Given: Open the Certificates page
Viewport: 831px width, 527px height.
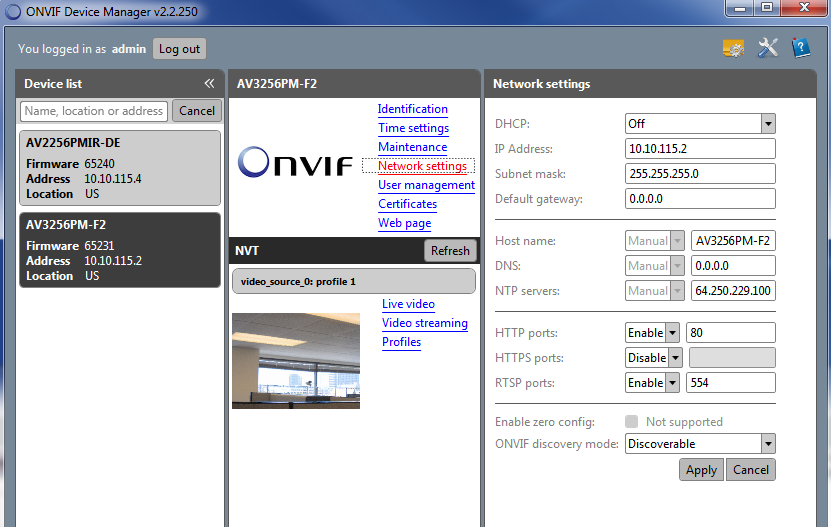Looking at the screenshot, I should (408, 204).
